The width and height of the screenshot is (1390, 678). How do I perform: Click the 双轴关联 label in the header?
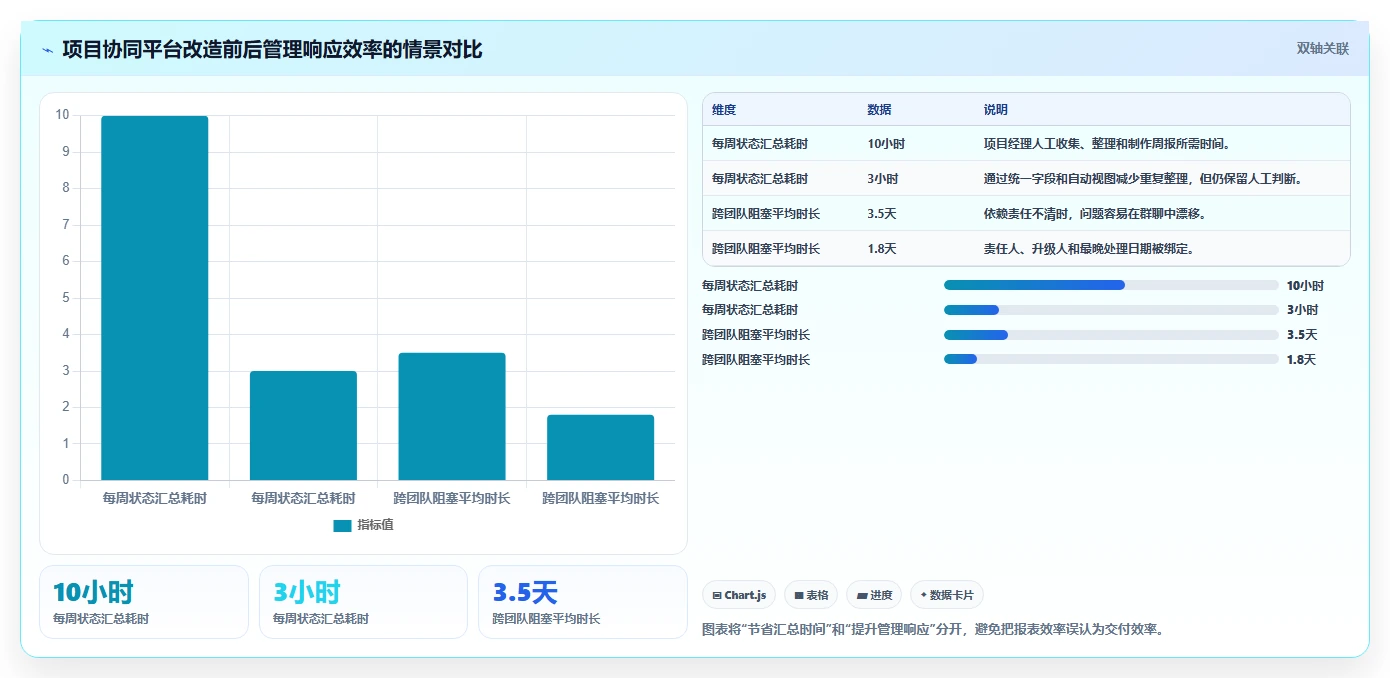click(x=1323, y=48)
